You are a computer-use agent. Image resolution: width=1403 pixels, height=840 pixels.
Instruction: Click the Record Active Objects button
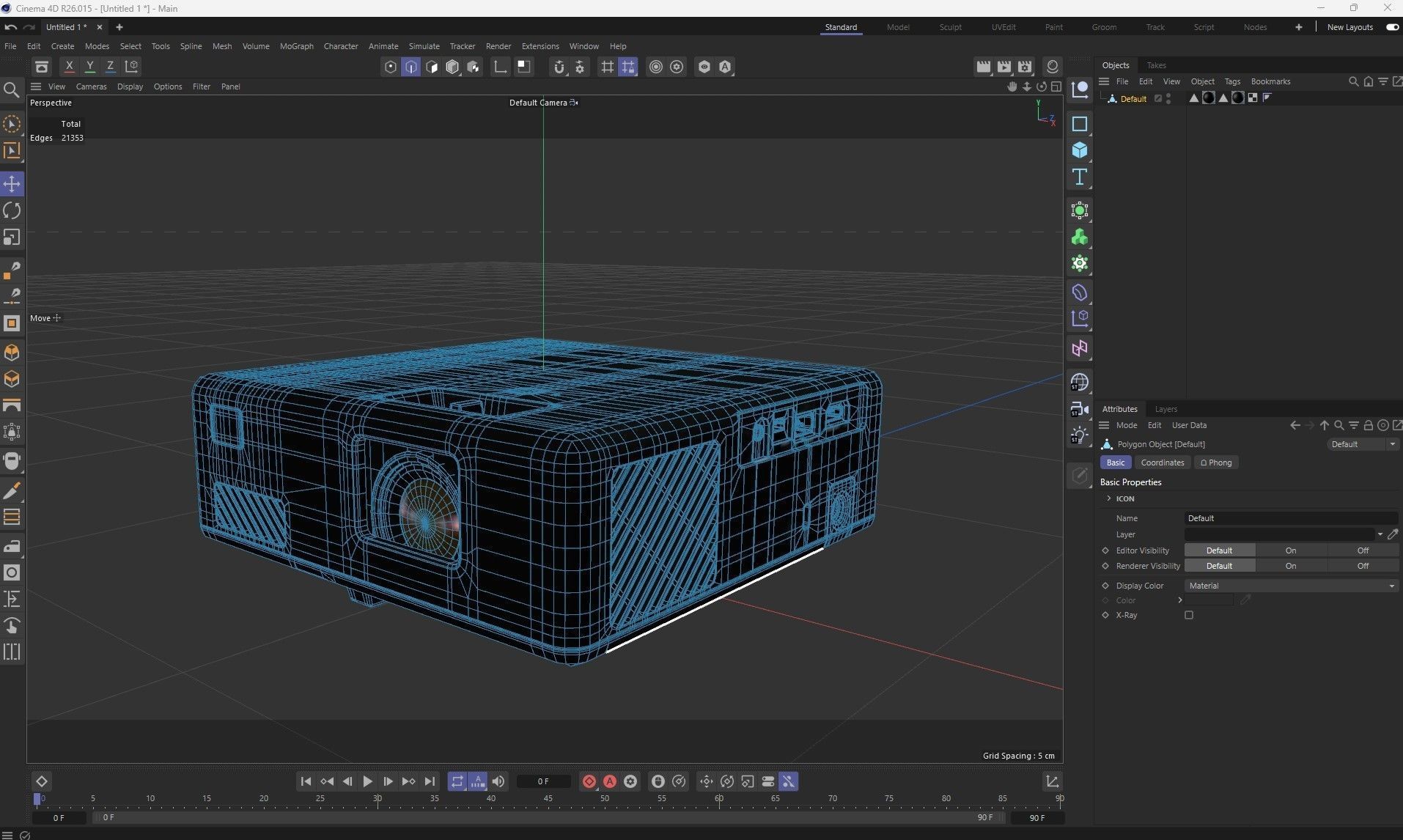click(589, 781)
